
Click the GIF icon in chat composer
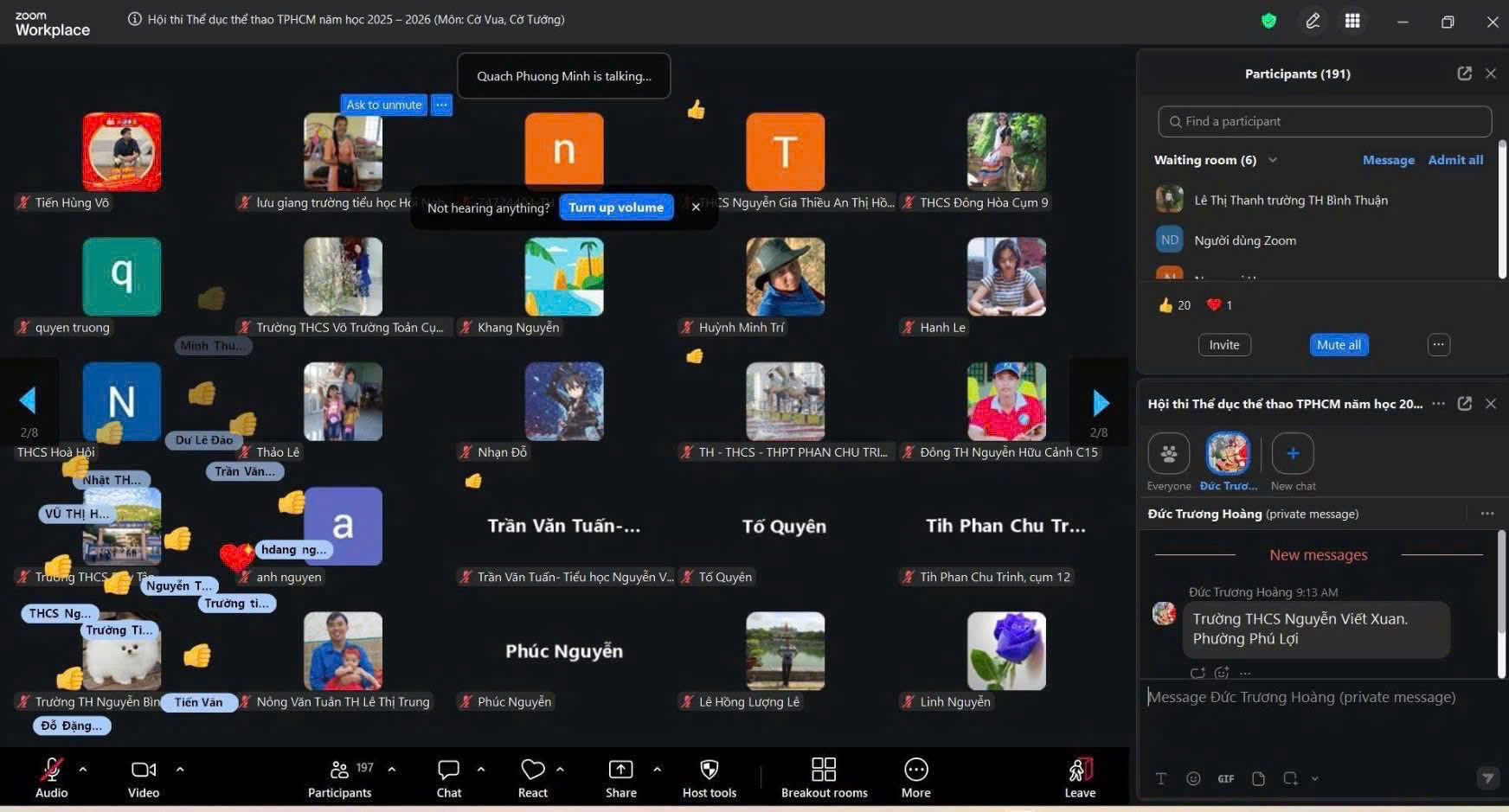1226,778
